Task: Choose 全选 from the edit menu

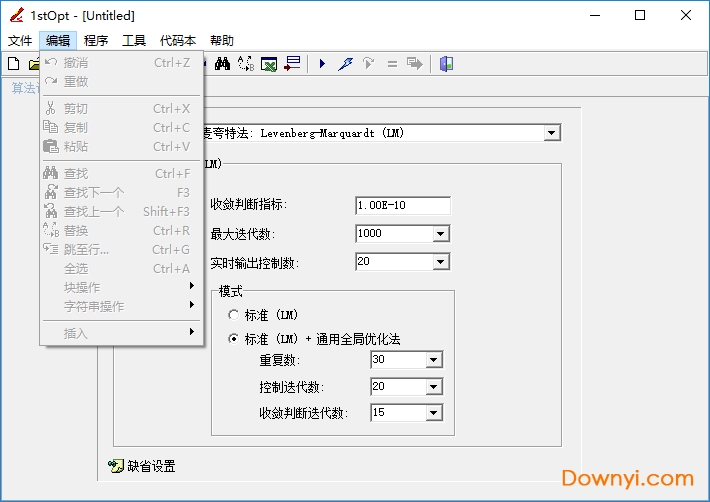Action: coord(121,268)
